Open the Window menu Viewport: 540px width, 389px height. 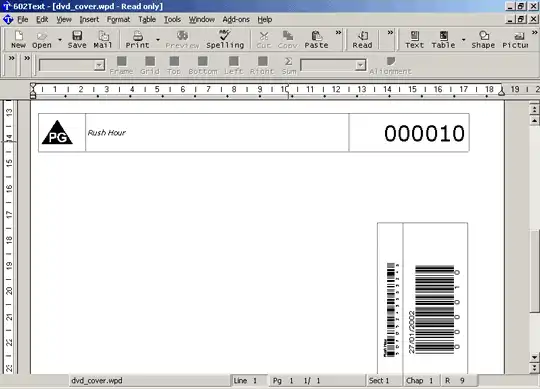tap(201, 20)
